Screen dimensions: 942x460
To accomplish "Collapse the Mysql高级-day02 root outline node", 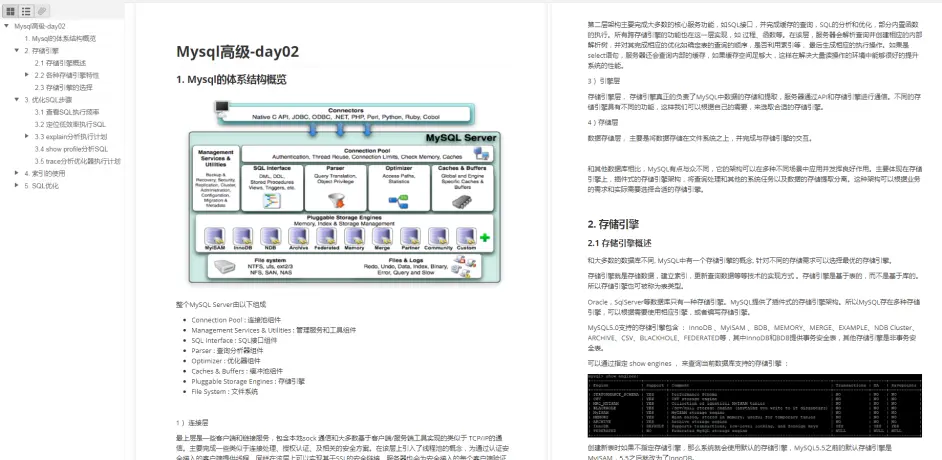I will click(6, 26).
